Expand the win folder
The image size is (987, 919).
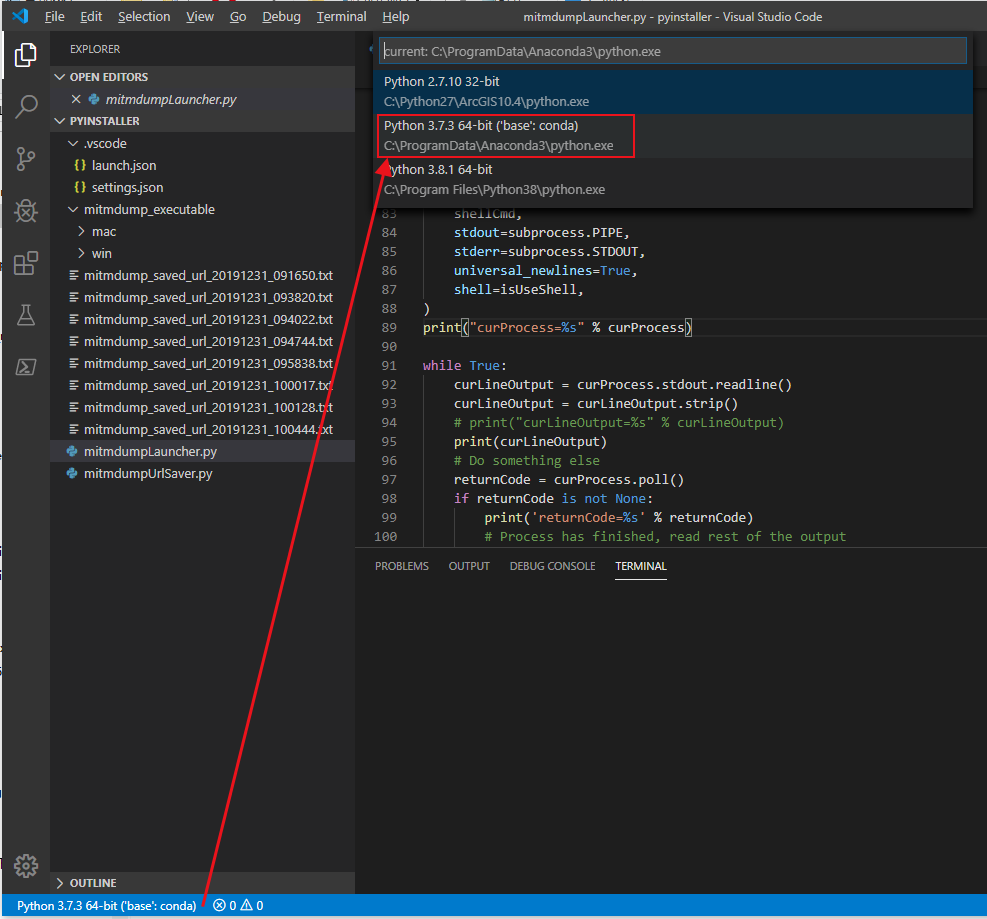[101, 253]
